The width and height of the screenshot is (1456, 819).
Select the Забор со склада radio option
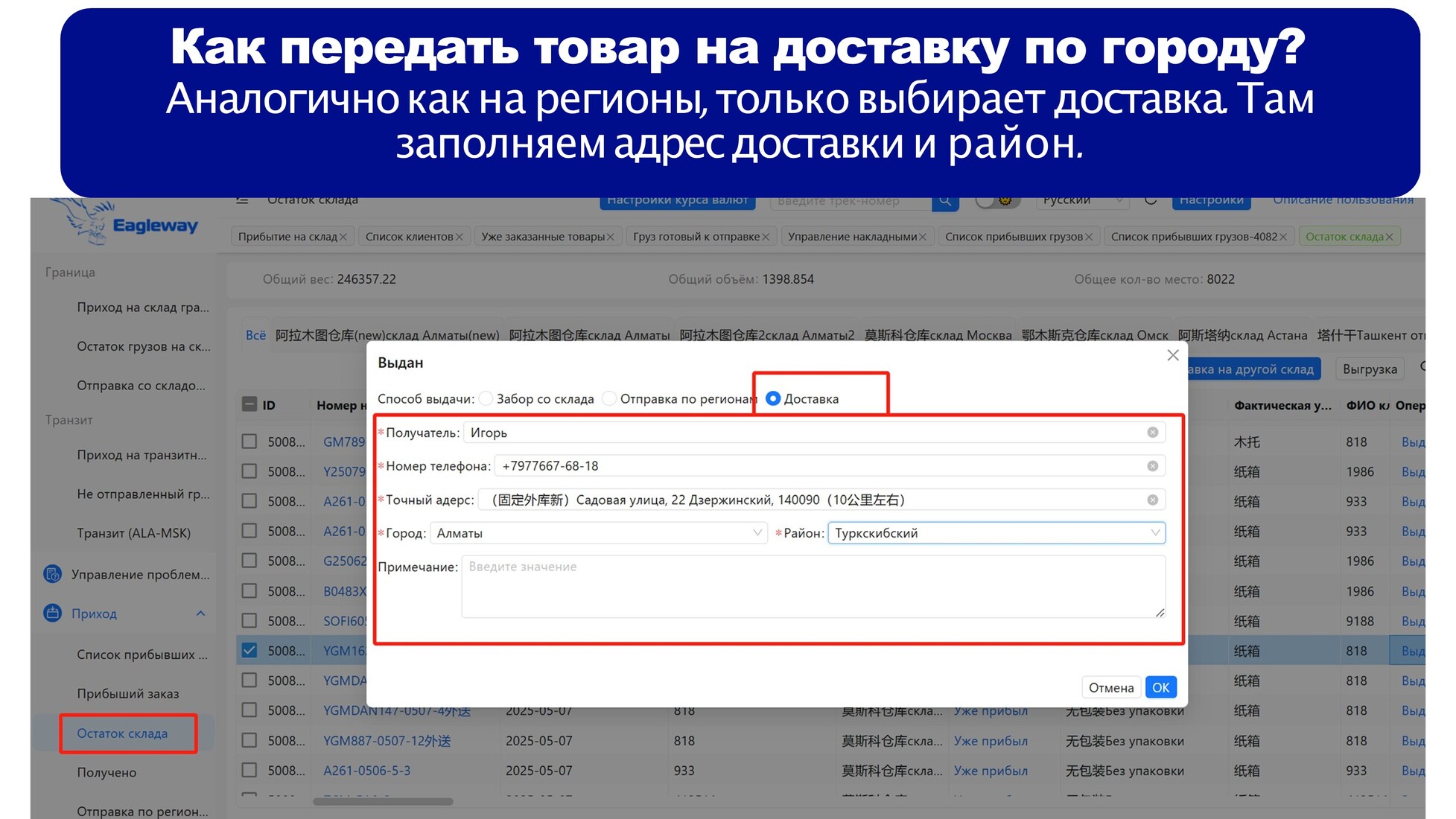coord(486,398)
